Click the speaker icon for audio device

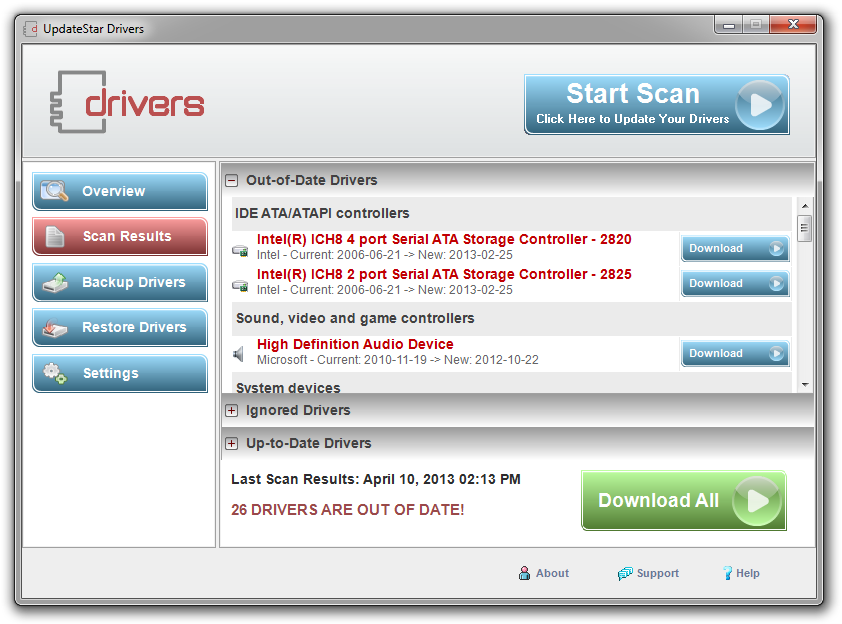click(238, 354)
